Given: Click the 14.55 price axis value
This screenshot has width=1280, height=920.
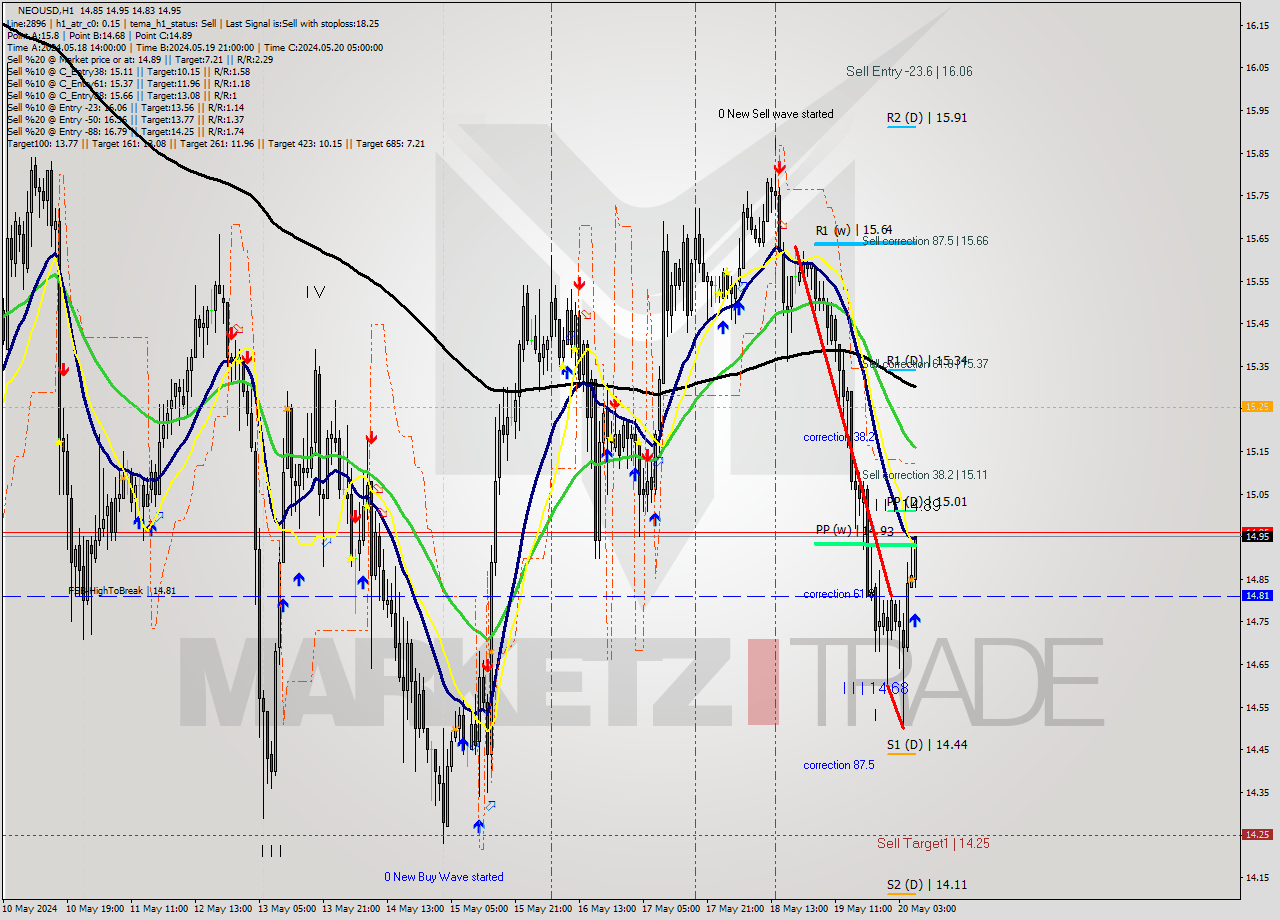Looking at the screenshot, I should coord(1257,707).
